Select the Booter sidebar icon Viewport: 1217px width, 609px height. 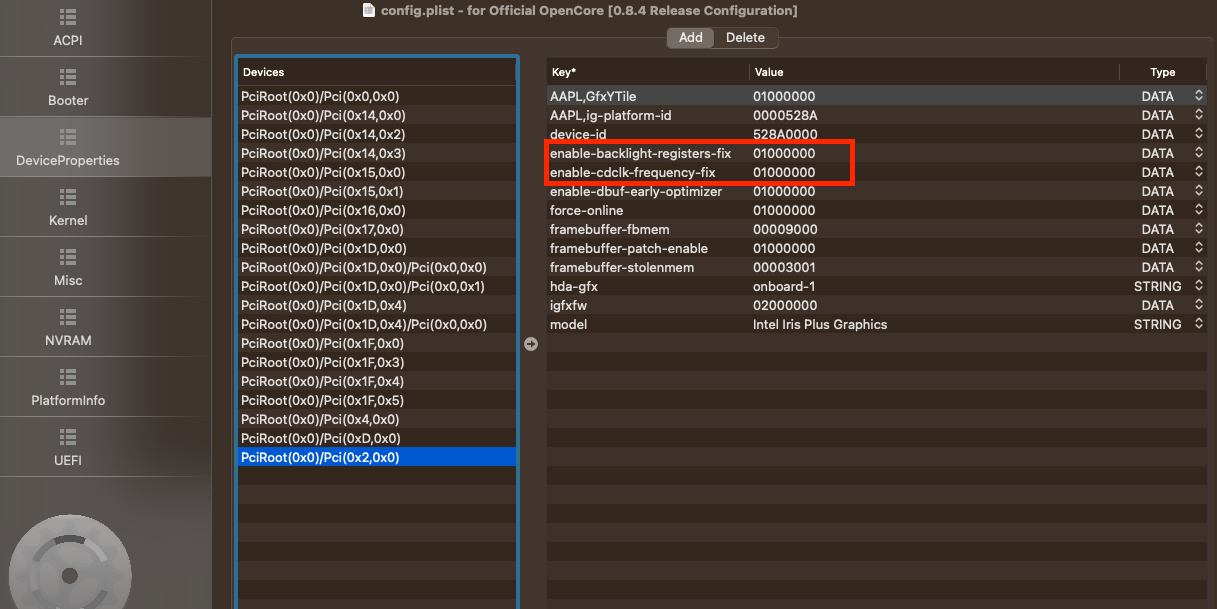coord(68,77)
